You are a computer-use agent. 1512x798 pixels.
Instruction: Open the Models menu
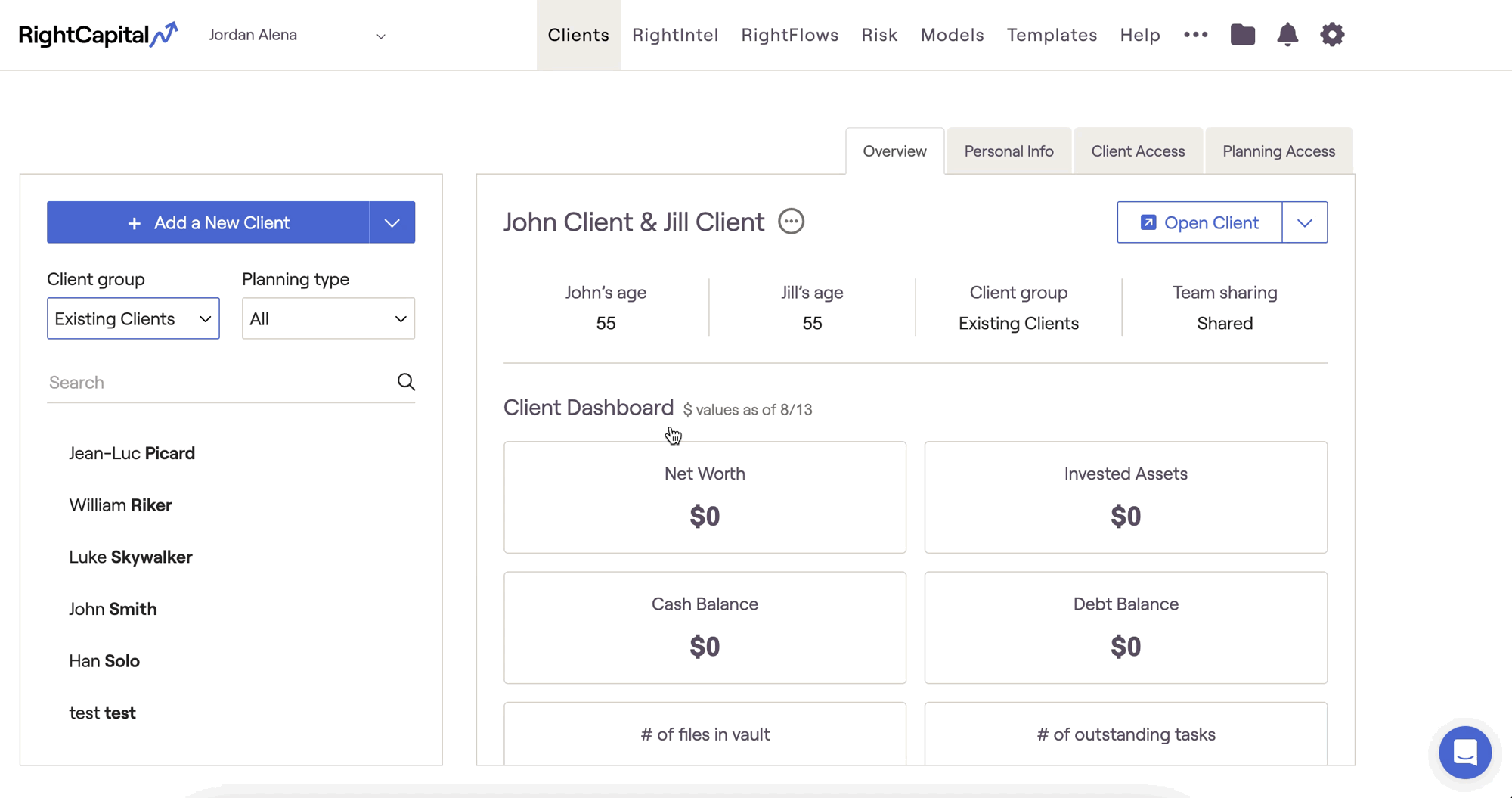coord(952,35)
